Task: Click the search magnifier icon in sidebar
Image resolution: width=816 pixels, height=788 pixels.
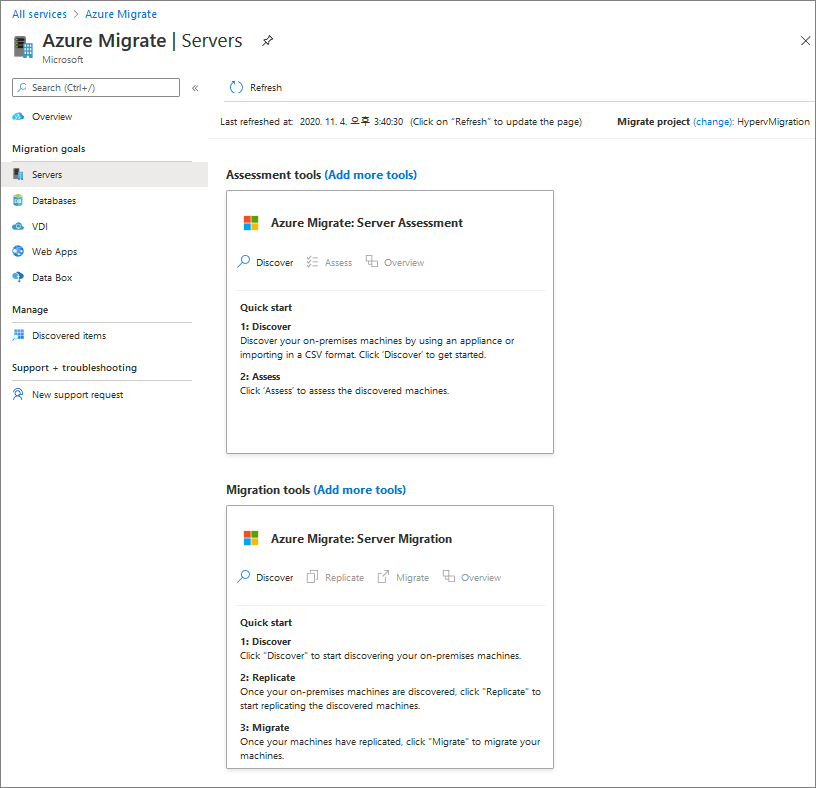Action: [x=22, y=87]
